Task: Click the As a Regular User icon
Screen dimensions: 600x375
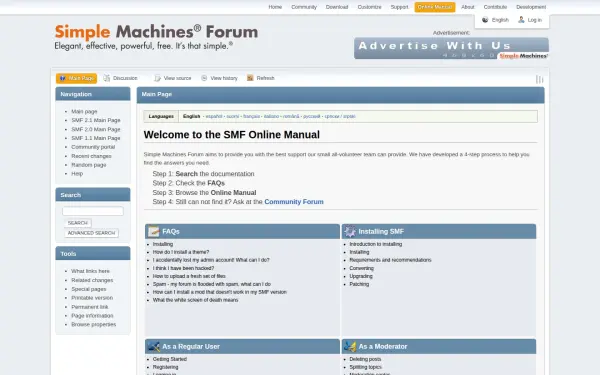Action: [x=154, y=346]
